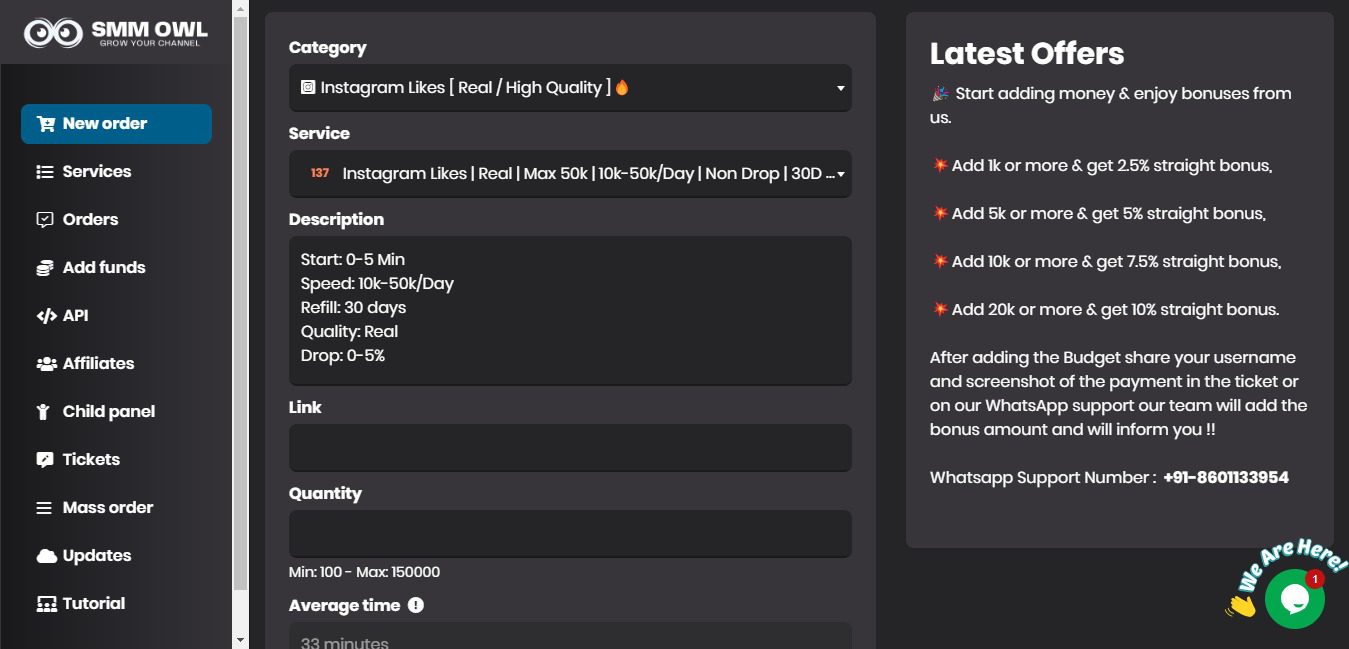Click the Updates cloud icon
This screenshot has width=1349, height=649.
46,556
